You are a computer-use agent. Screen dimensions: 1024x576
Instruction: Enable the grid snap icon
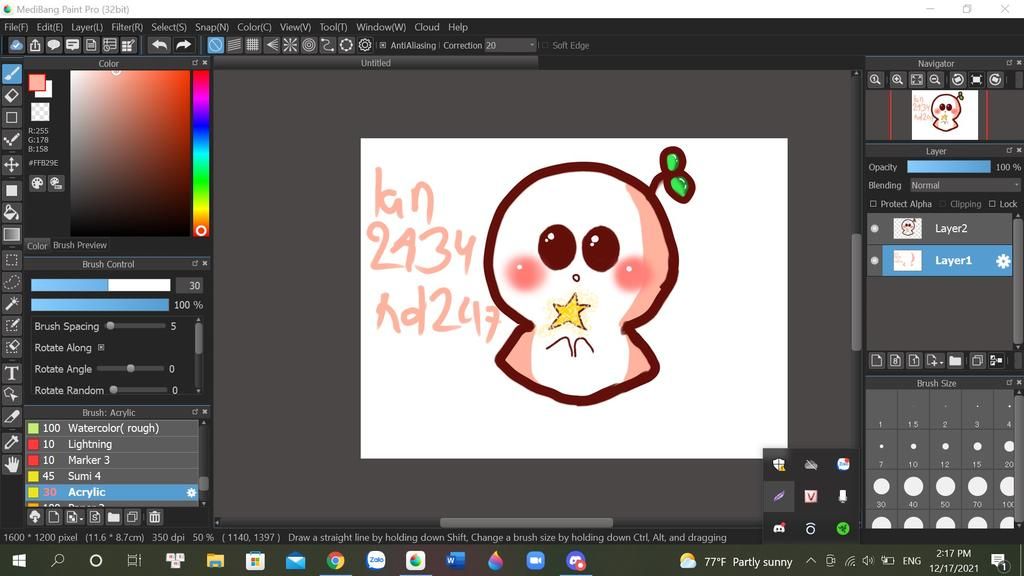point(252,45)
